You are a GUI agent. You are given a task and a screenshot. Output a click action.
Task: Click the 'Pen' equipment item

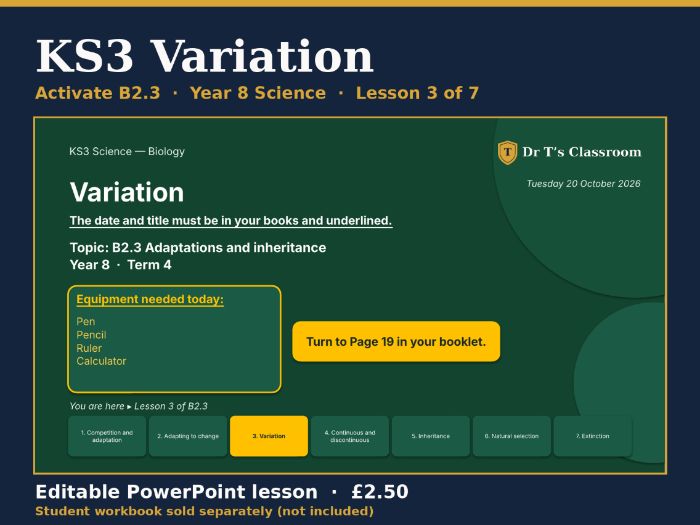(86, 321)
